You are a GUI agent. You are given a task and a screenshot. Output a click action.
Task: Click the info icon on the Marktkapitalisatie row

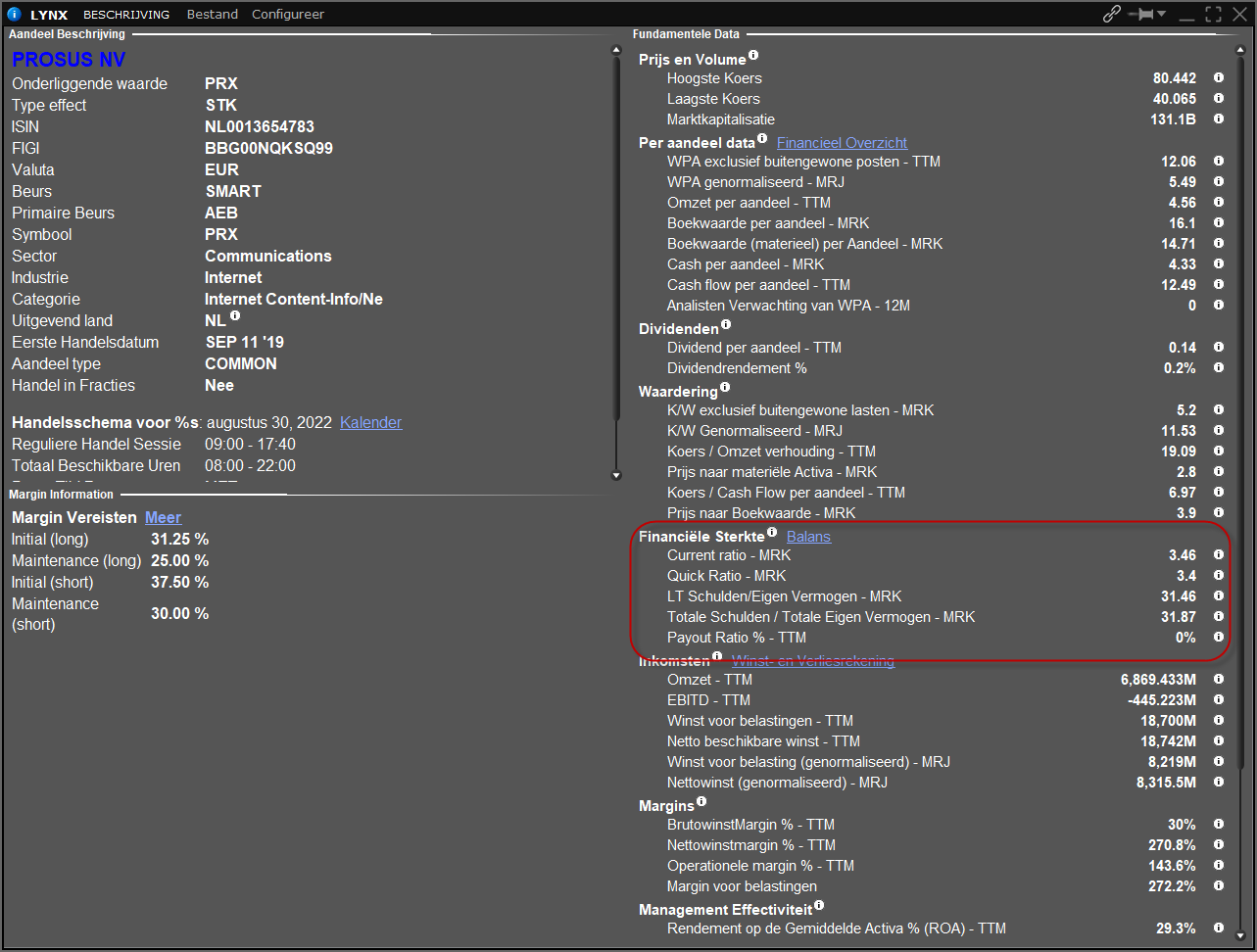pyautogui.click(x=1219, y=119)
